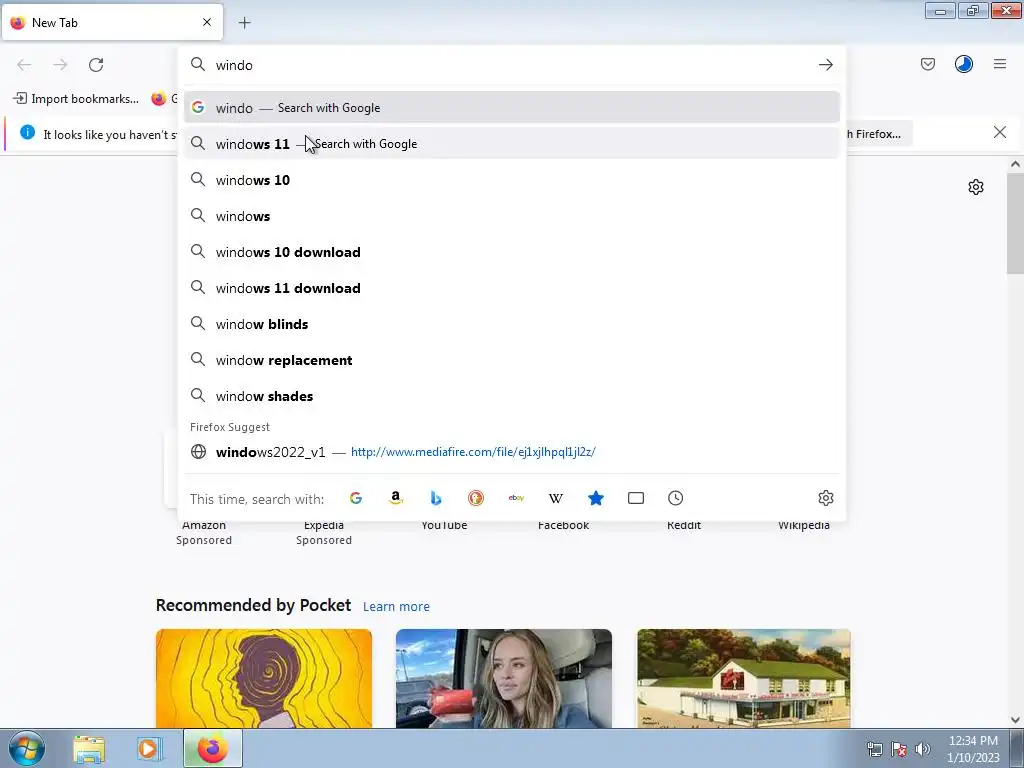Search this time with DuckDuckGo icon
Screen dimensions: 1024x768
[476, 498]
